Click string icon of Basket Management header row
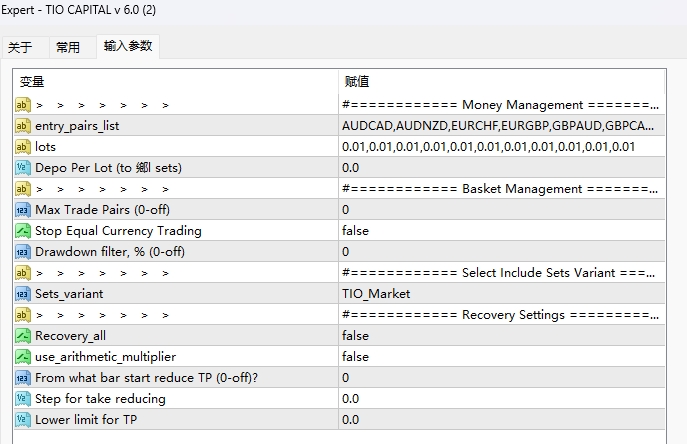687x444 pixels. (x=22, y=189)
